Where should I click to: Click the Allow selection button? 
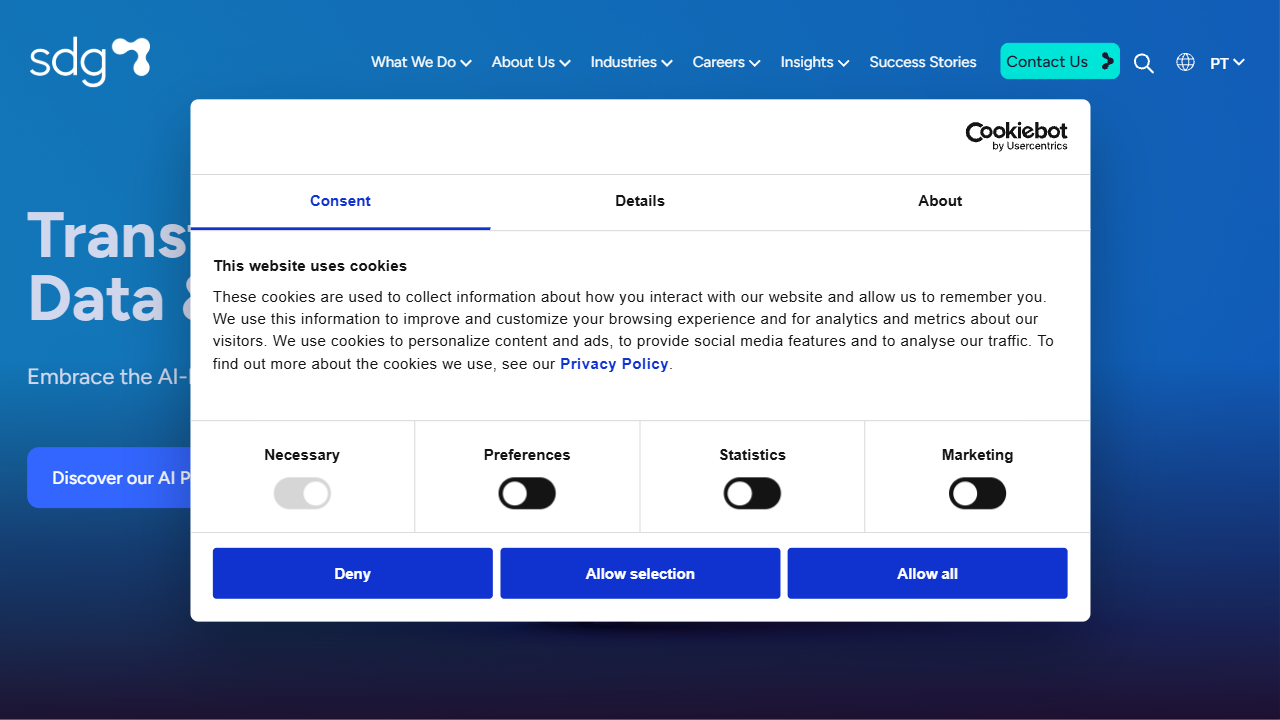(640, 573)
